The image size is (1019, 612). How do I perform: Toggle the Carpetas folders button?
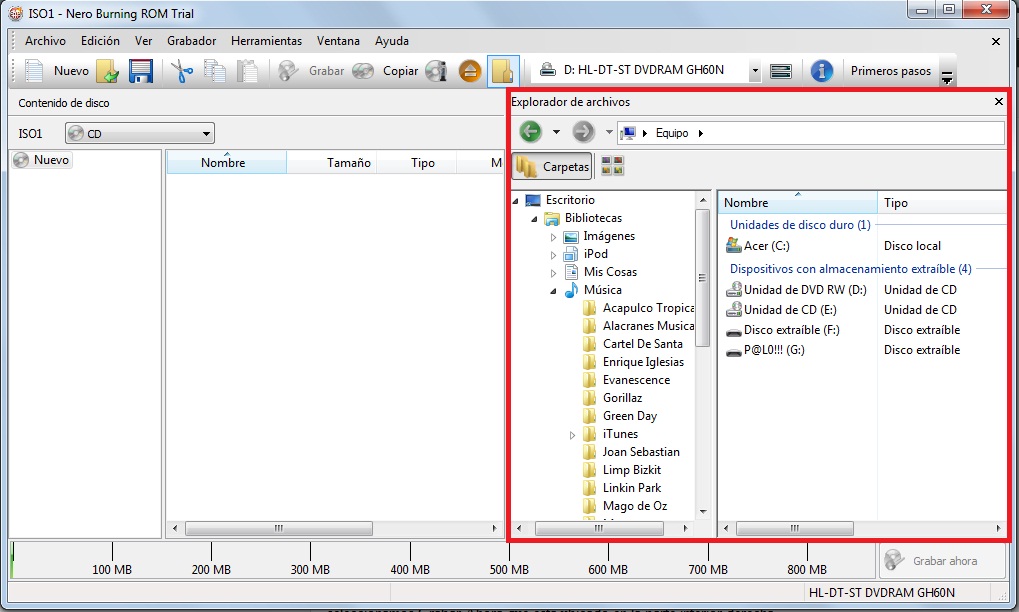[x=552, y=166]
